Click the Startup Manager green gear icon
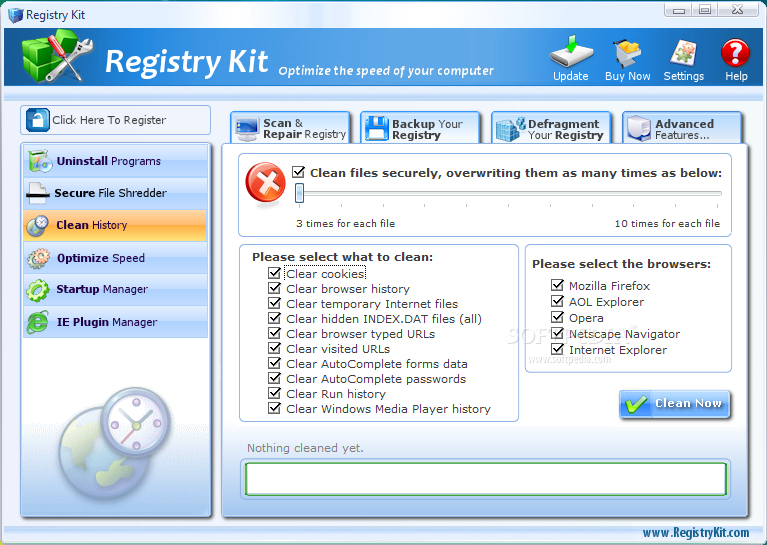Viewport: 767px width, 545px height. (38, 290)
